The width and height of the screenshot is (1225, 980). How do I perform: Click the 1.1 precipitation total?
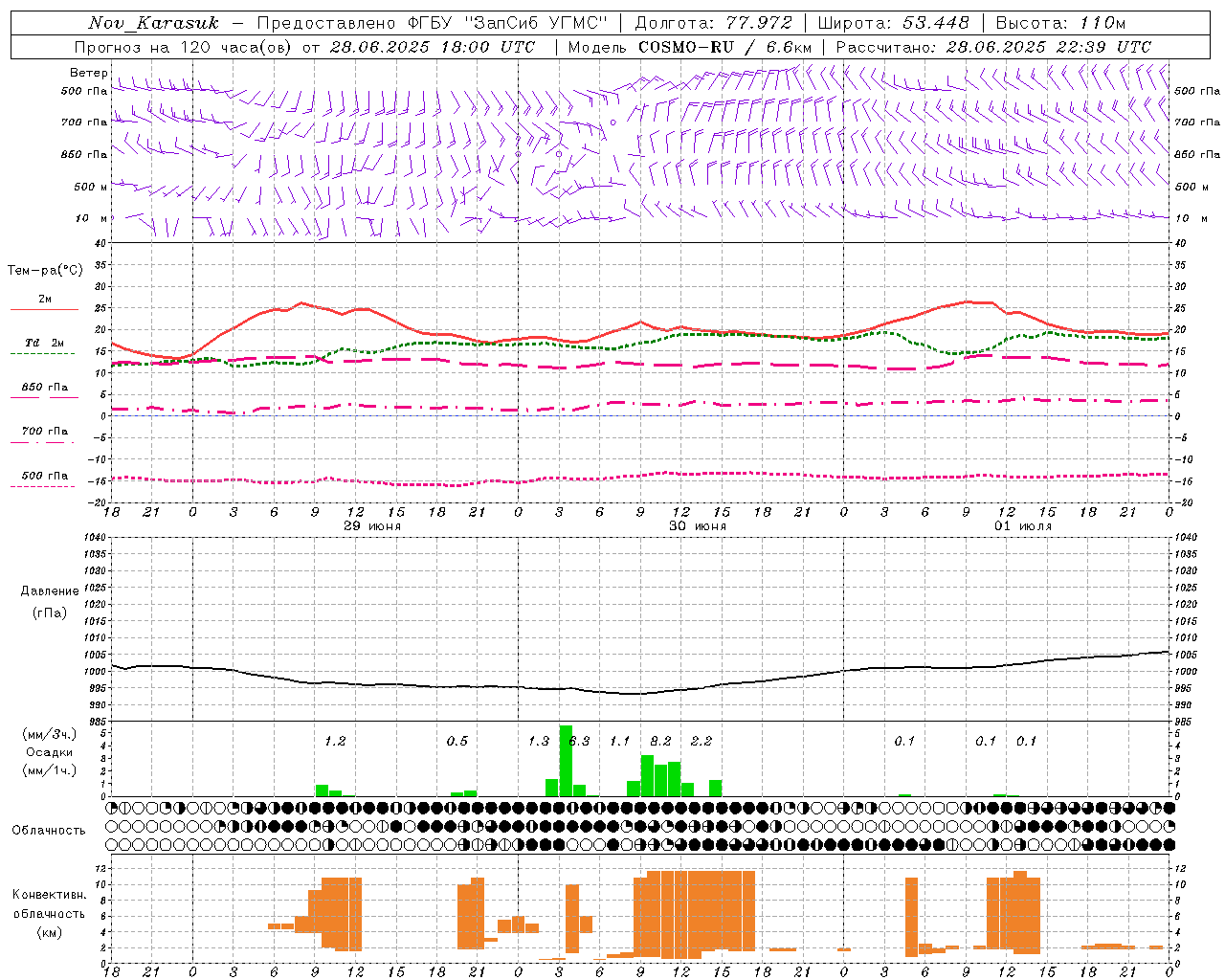point(620,741)
